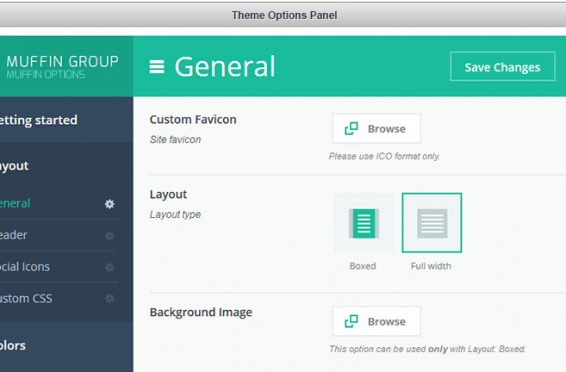Image resolution: width=566 pixels, height=372 pixels.
Task: Click the Muffin Group logo
Action: point(62,67)
